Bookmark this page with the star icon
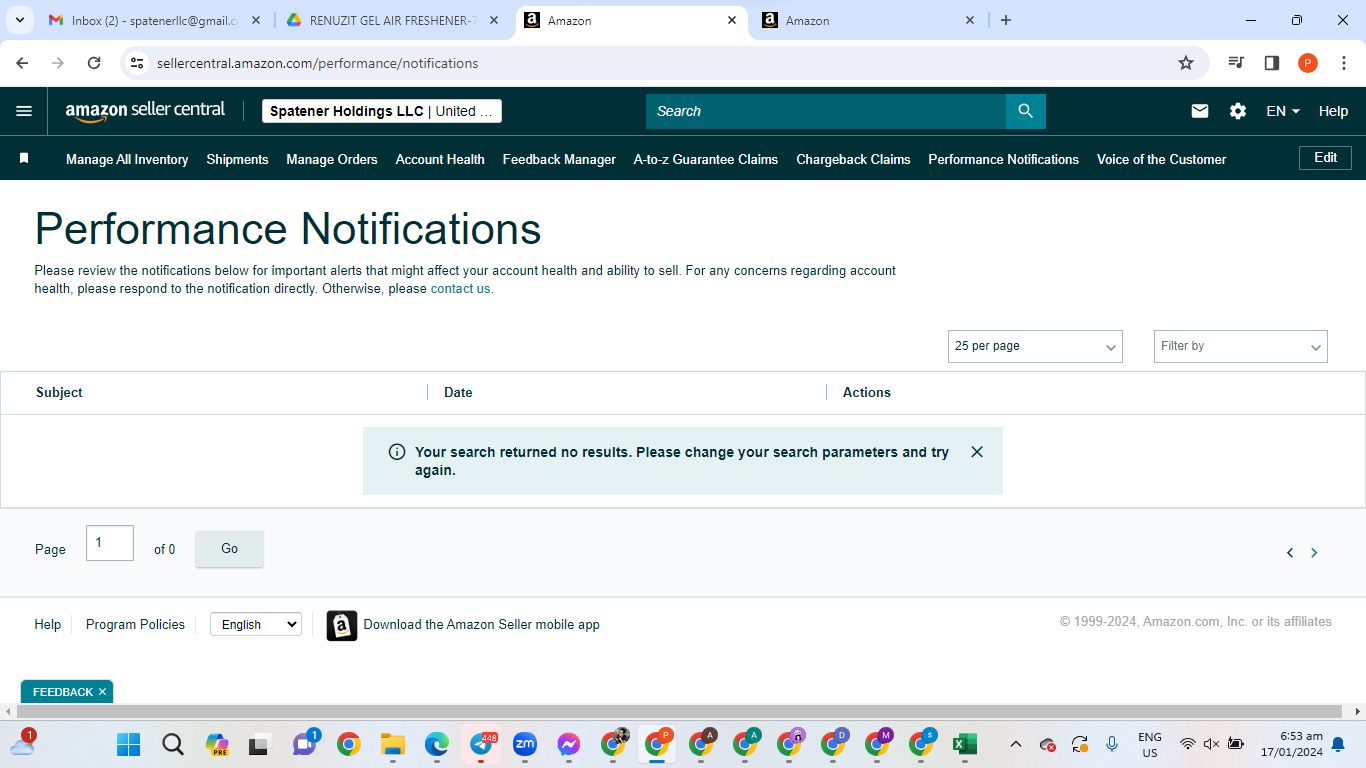The image size is (1366, 768). (x=1186, y=63)
